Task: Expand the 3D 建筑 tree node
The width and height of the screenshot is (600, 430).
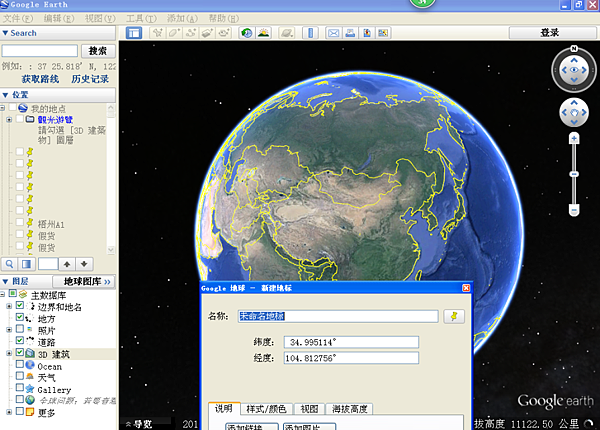Action: click(9, 353)
